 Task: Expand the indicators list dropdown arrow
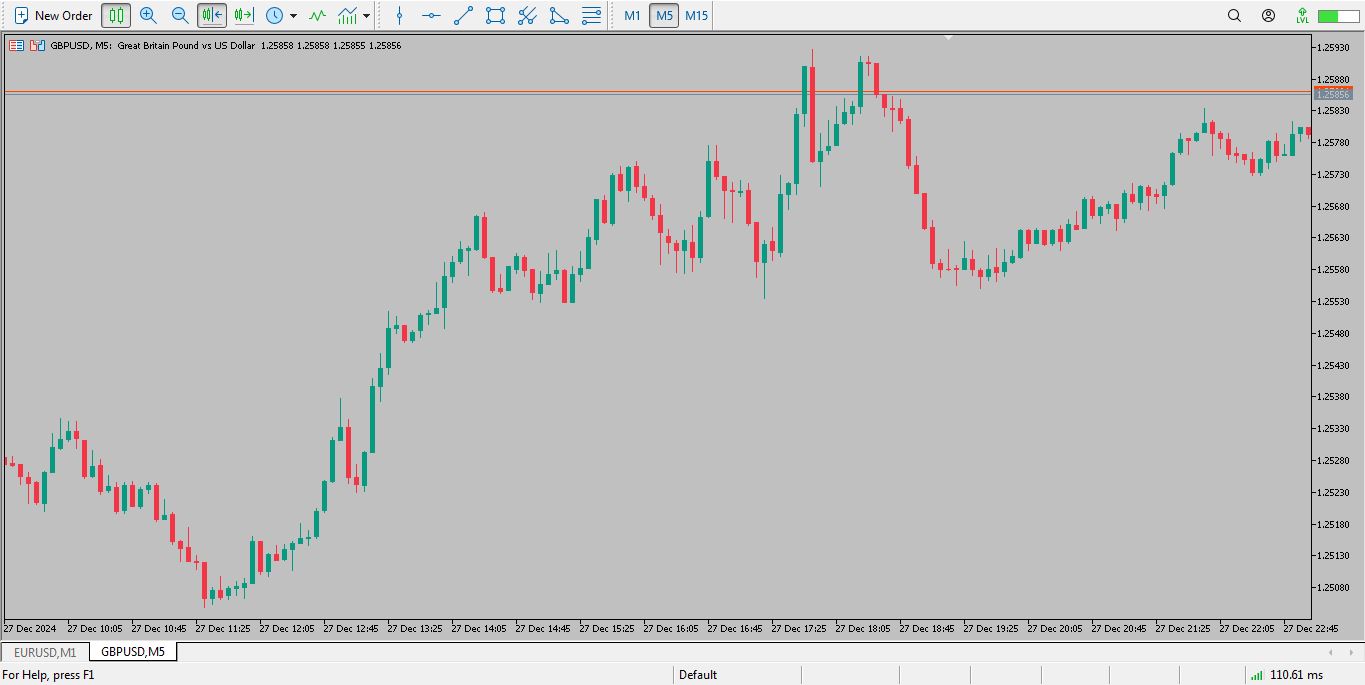367,16
